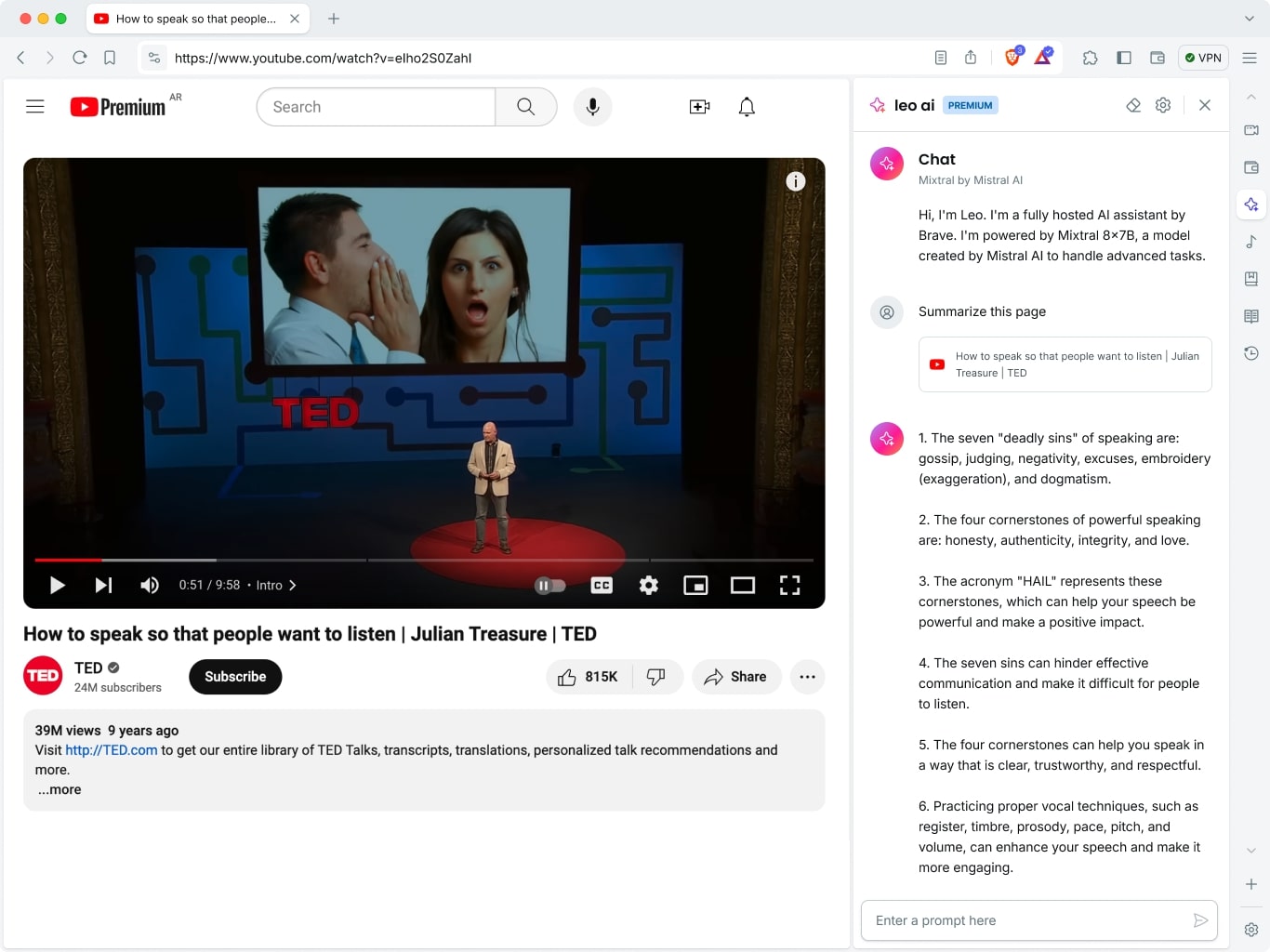Image resolution: width=1270 pixels, height=952 pixels.
Task: Toggle the VPN button
Action: [1203, 58]
